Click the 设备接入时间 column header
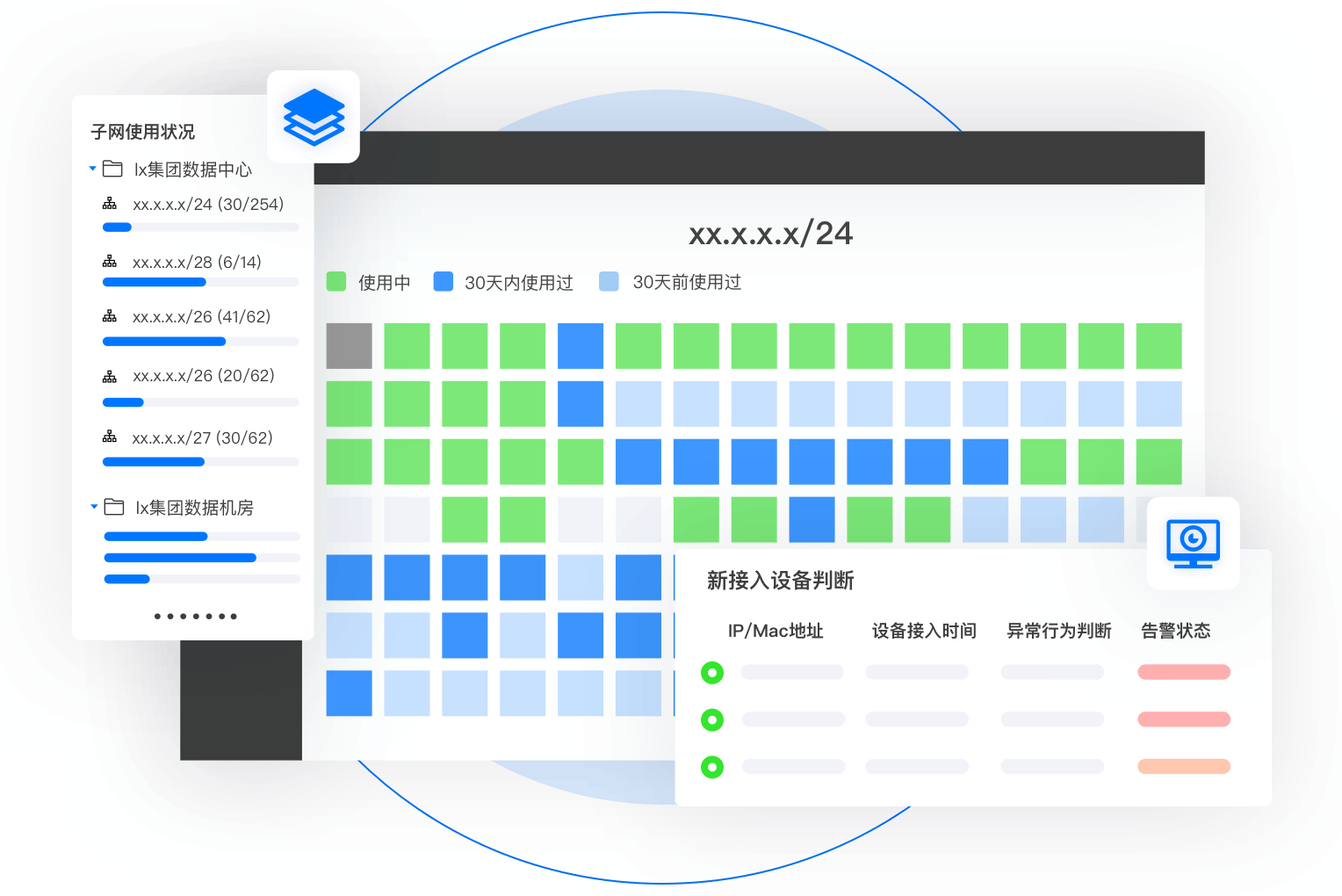1342x896 pixels. 924,631
